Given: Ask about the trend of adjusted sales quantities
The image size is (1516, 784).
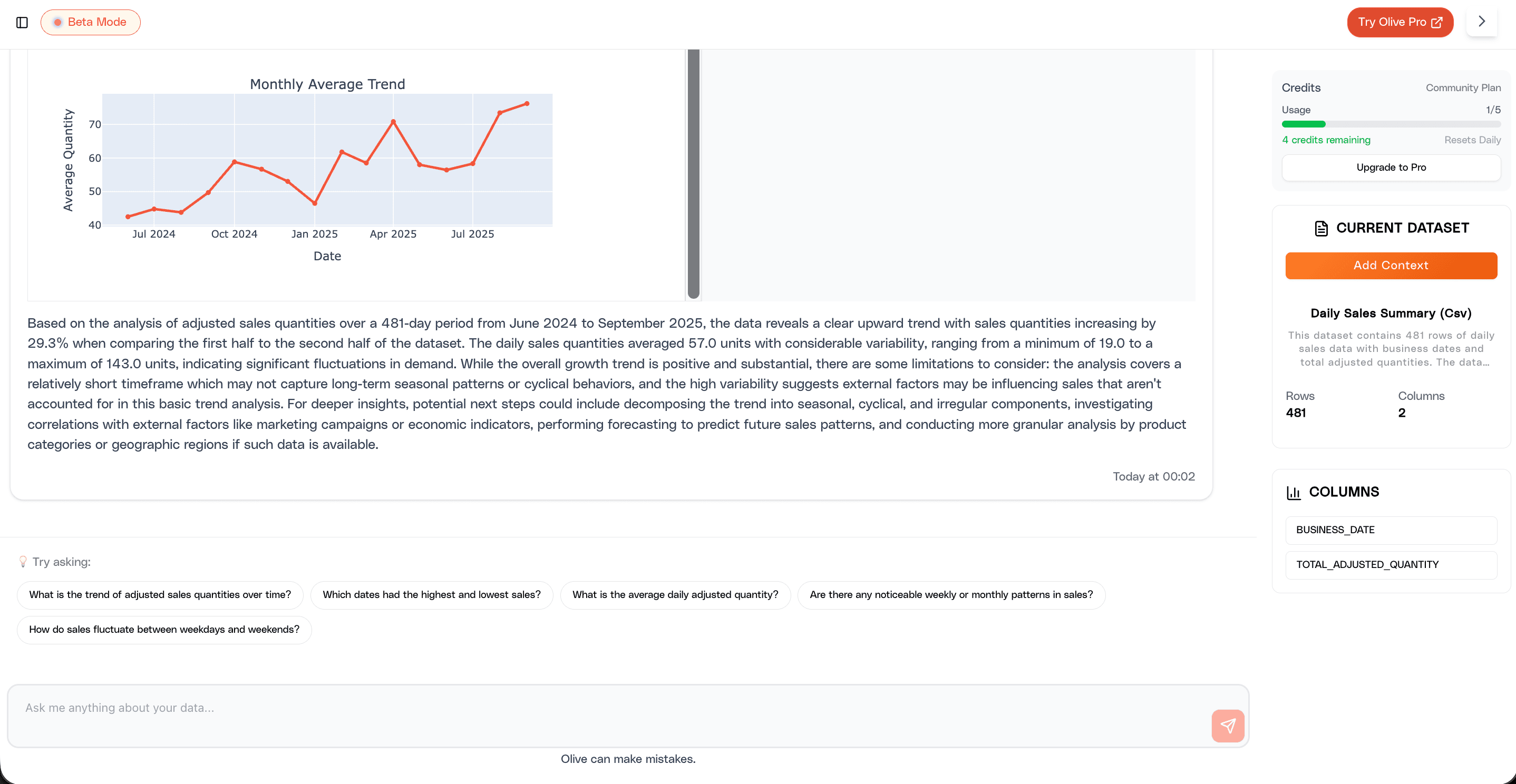Looking at the screenshot, I should coord(160,595).
